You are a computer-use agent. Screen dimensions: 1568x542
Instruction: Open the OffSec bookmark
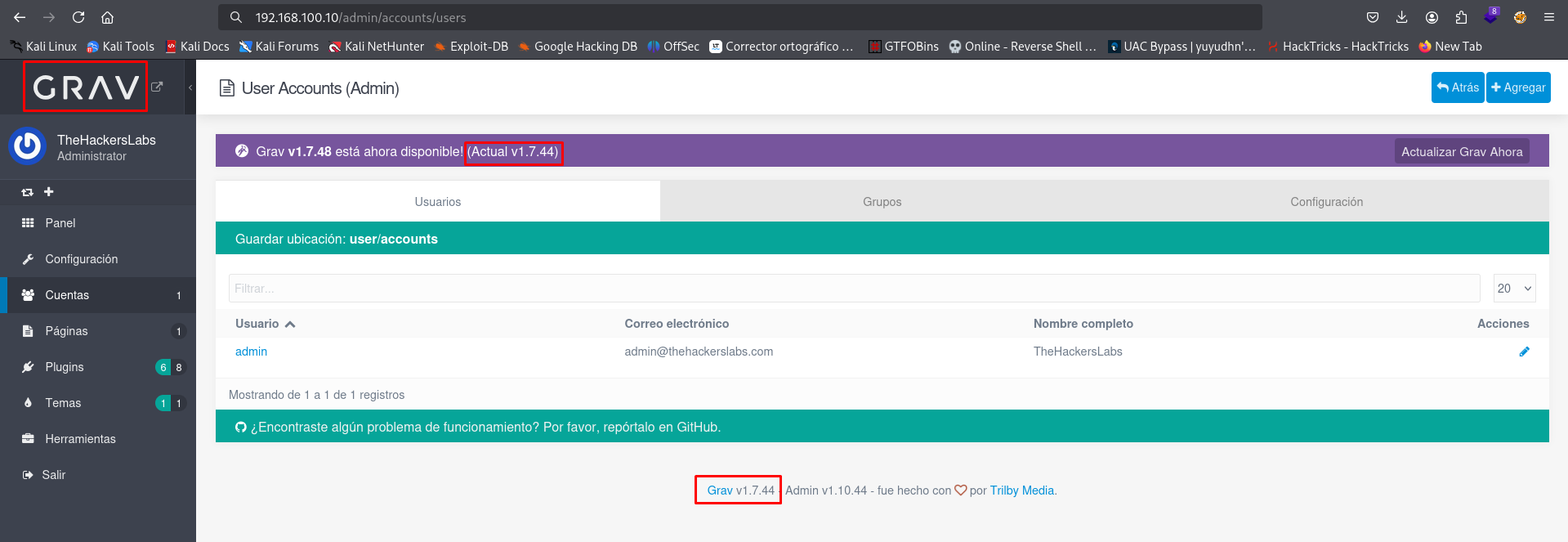click(x=674, y=47)
